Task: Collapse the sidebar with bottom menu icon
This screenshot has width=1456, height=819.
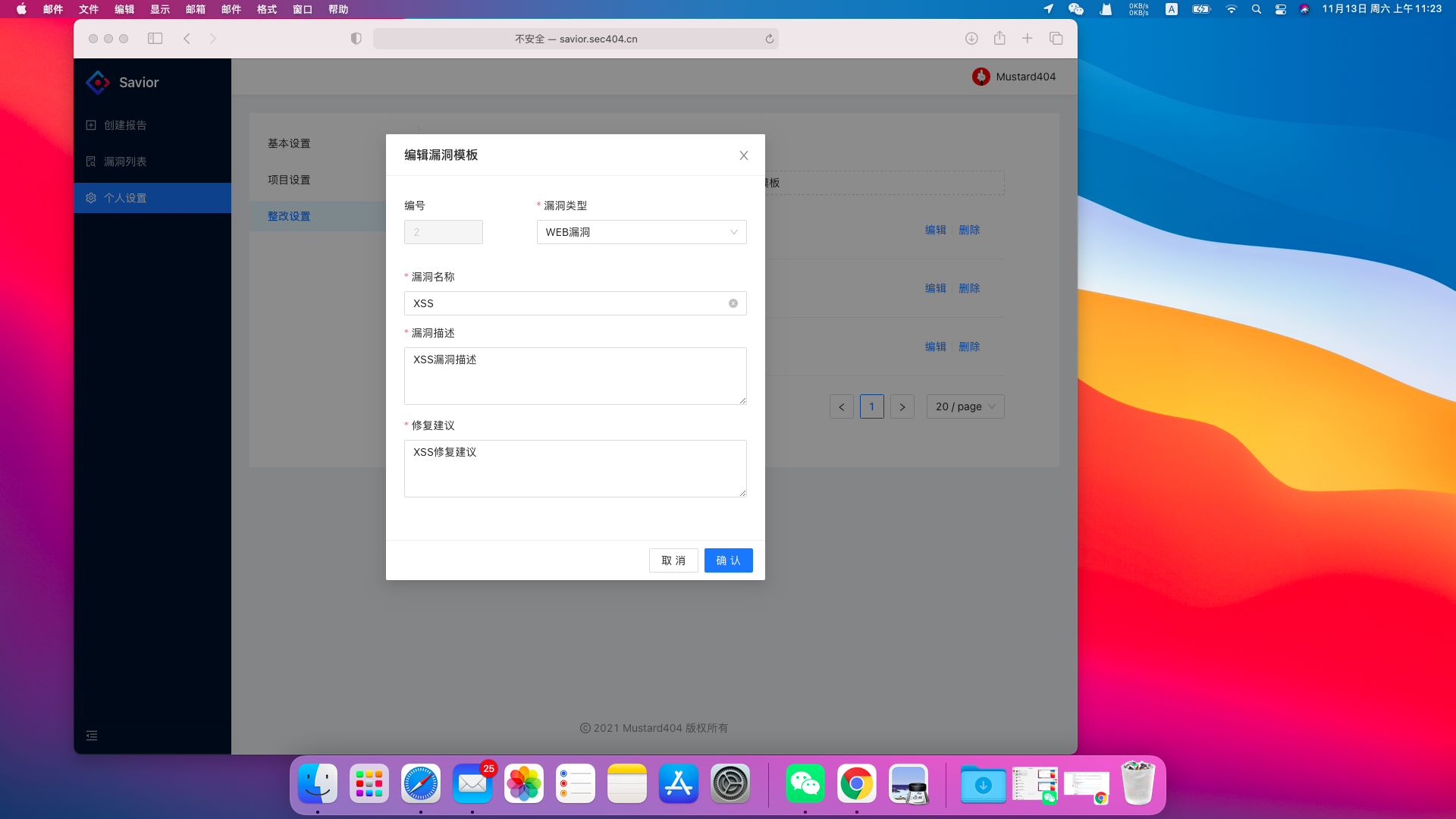Action: point(92,736)
